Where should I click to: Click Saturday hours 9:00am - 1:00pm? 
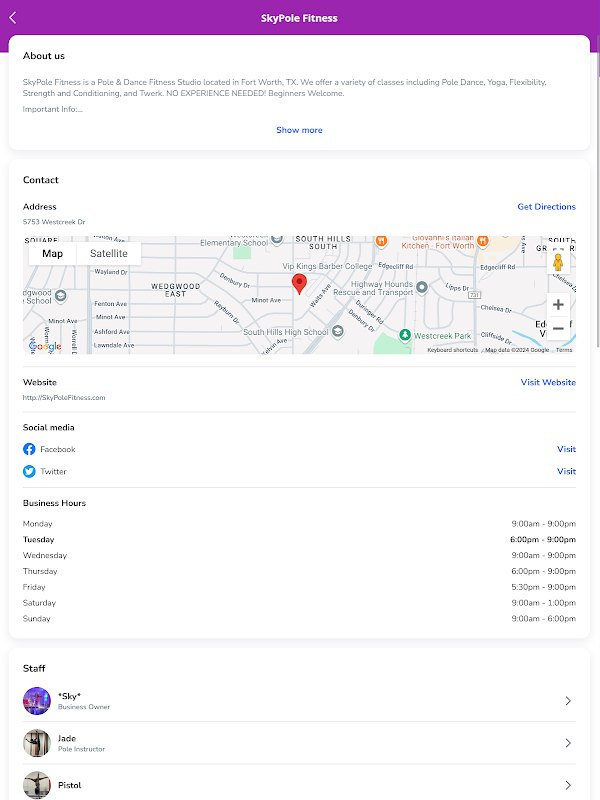point(543,603)
